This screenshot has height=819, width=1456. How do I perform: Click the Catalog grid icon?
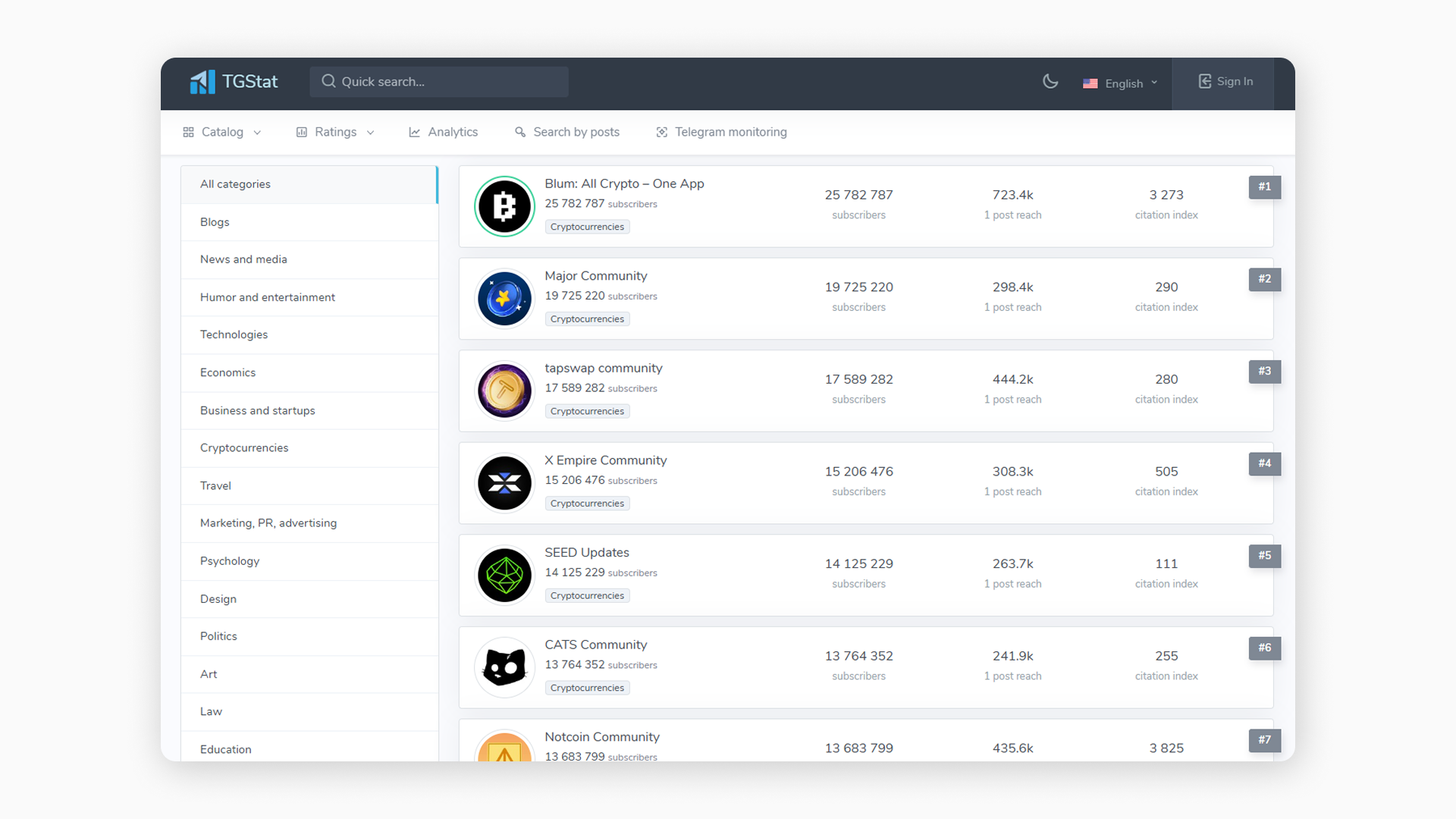(188, 132)
